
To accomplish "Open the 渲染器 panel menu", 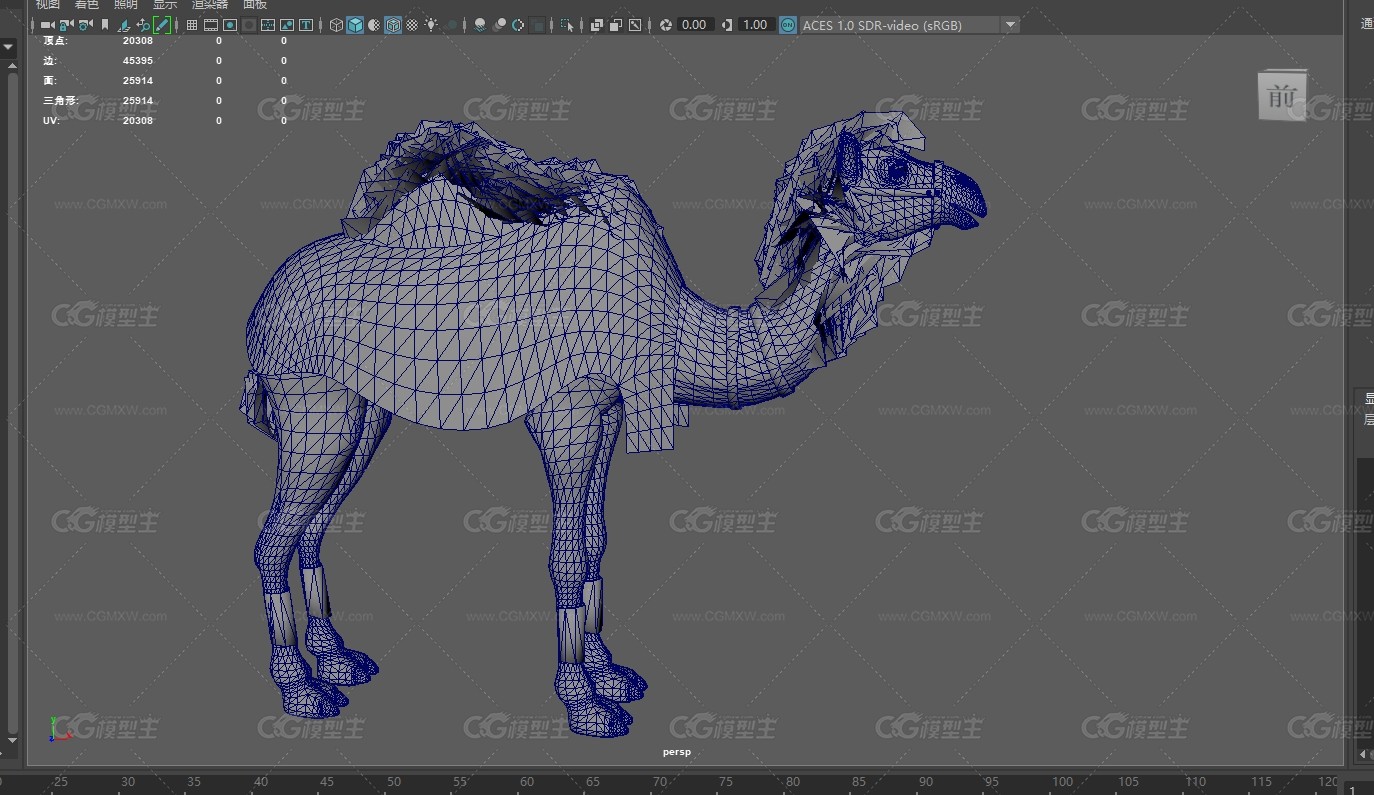I will [210, 5].
